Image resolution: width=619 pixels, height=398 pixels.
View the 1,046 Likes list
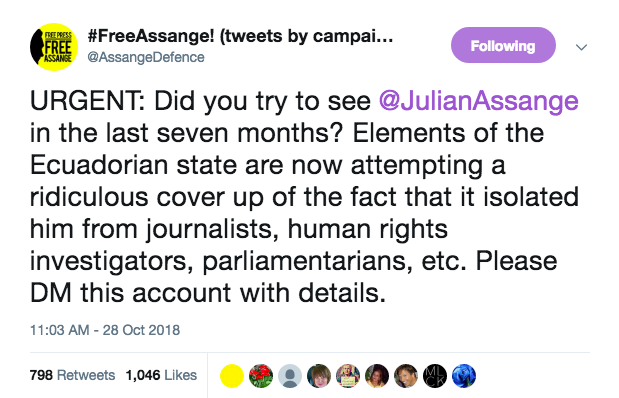coord(161,375)
